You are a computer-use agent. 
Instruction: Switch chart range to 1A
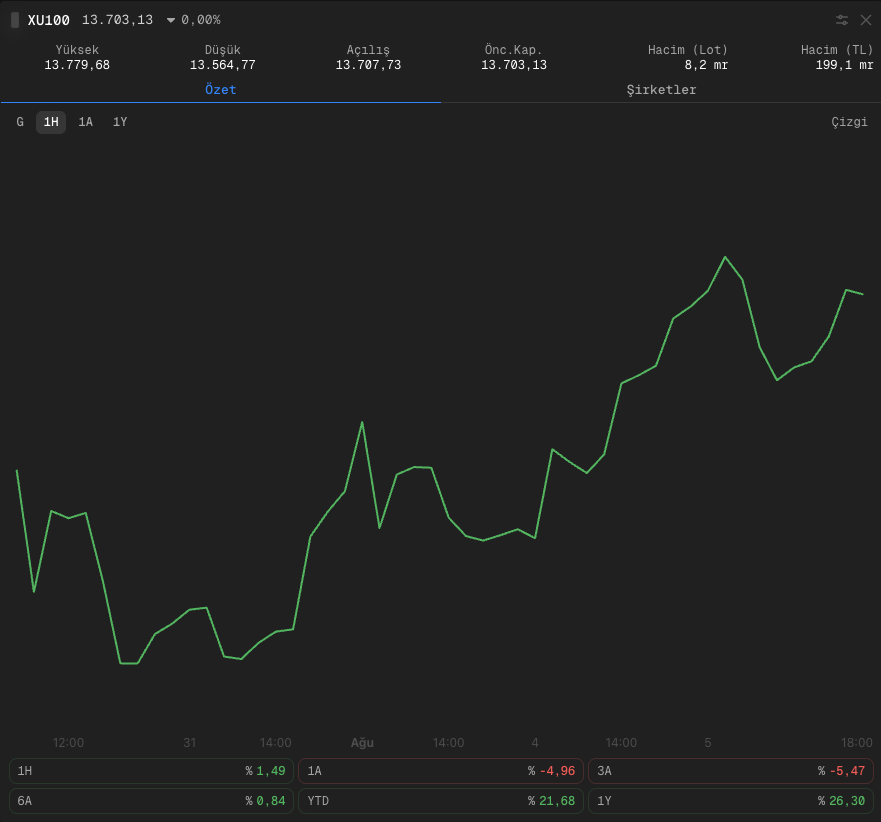85,122
